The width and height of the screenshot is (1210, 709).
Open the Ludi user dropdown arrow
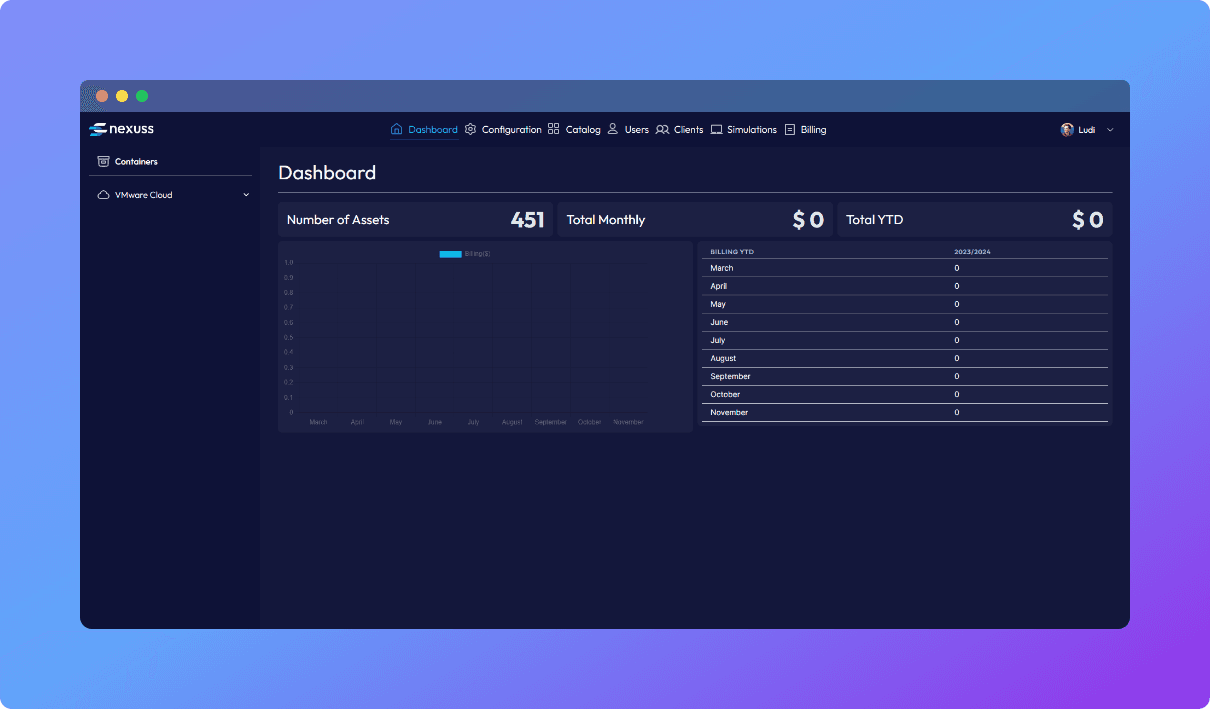click(1110, 130)
